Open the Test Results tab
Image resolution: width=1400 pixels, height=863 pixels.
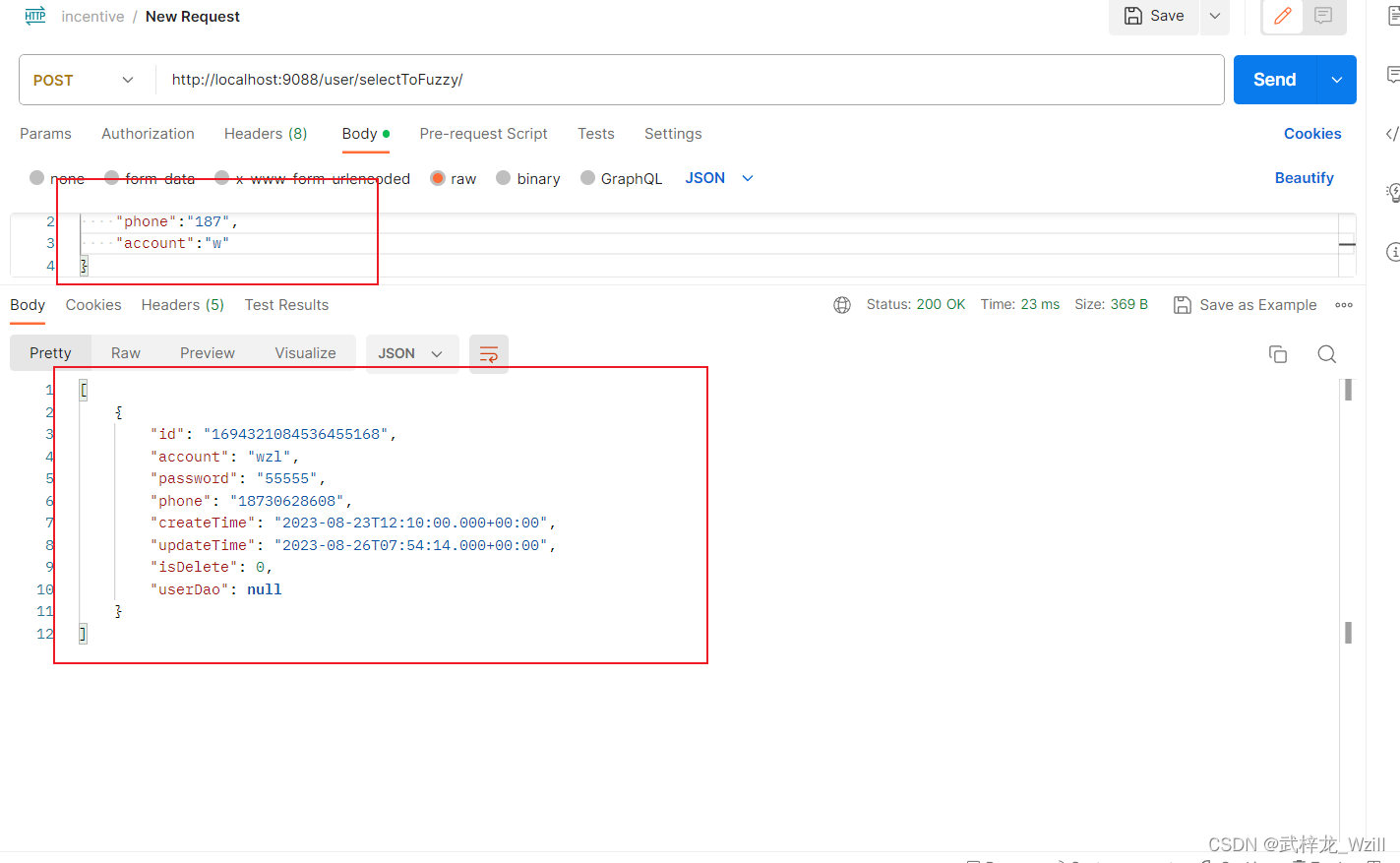286,305
